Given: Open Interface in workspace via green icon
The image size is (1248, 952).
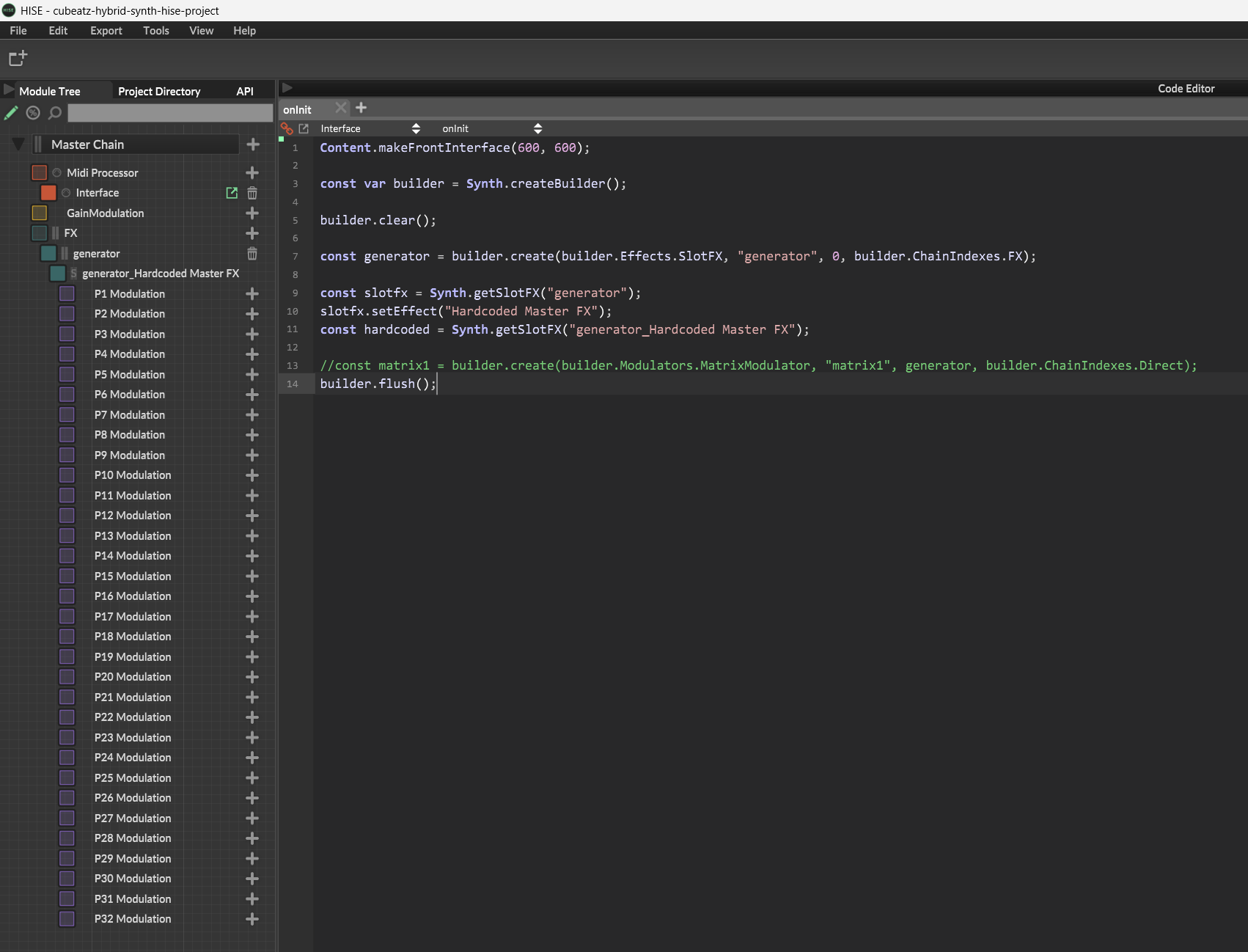Looking at the screenshot, I should 232,193.
